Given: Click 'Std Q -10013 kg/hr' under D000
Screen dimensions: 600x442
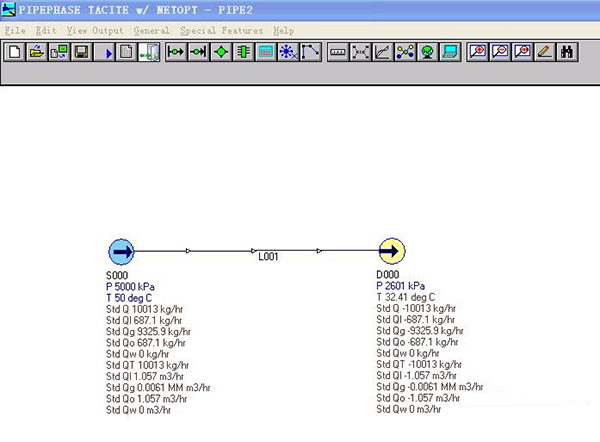Looking at the screenshot, I should [x=416, y=308].
